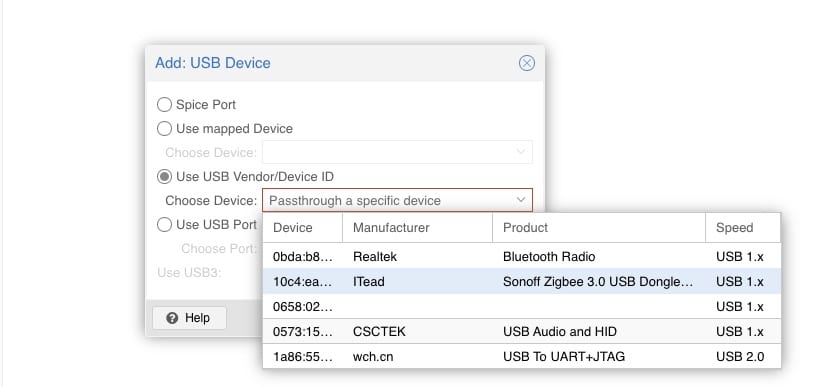The width and height of the screenshot is (820, 387).
Task: Click the Passthrough a specific device field
Action: click(397, 200)
